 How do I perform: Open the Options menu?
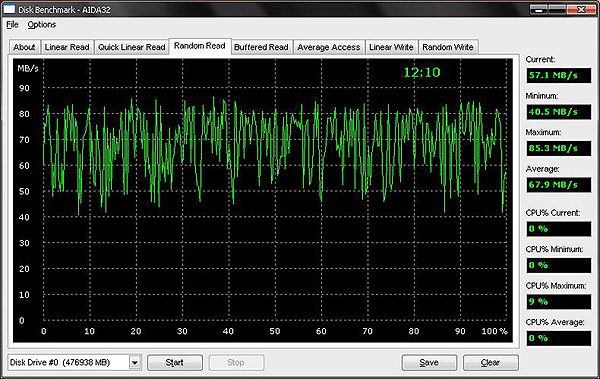pyautogui.click(x=42, y=25)
